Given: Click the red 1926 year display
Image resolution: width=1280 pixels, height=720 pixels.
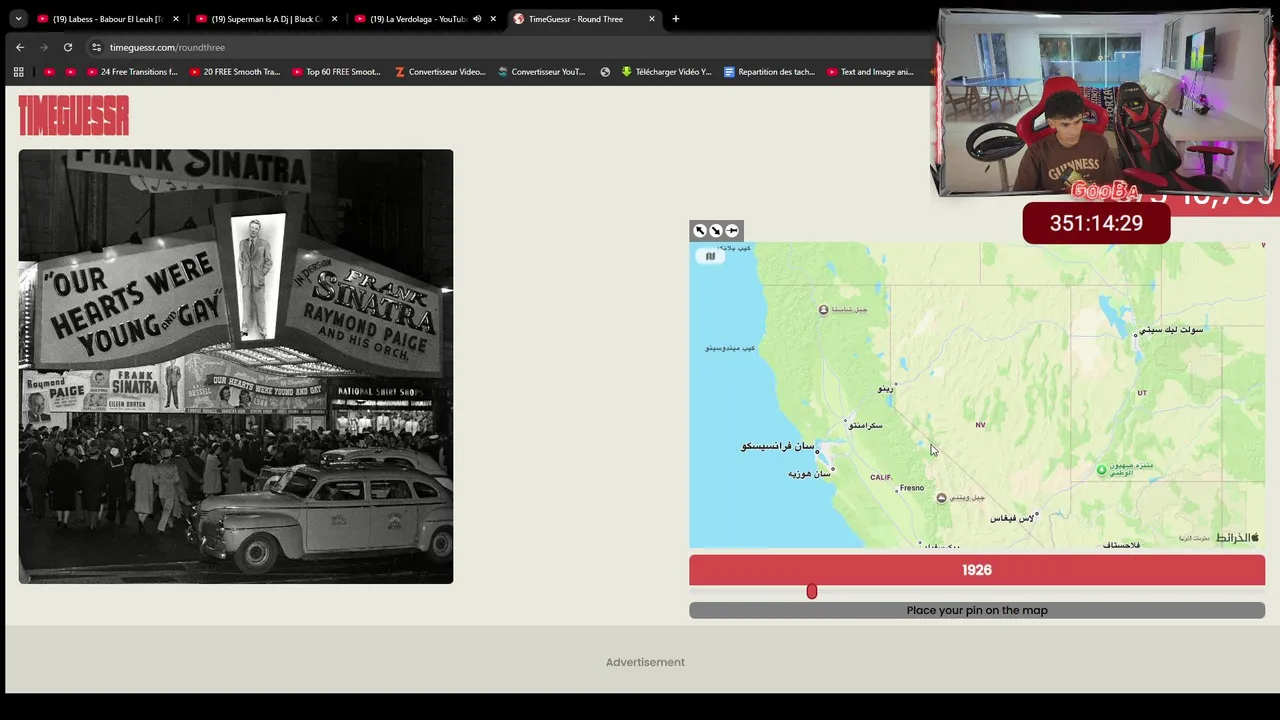Looking at the screenshot, I should coord(977,570).
